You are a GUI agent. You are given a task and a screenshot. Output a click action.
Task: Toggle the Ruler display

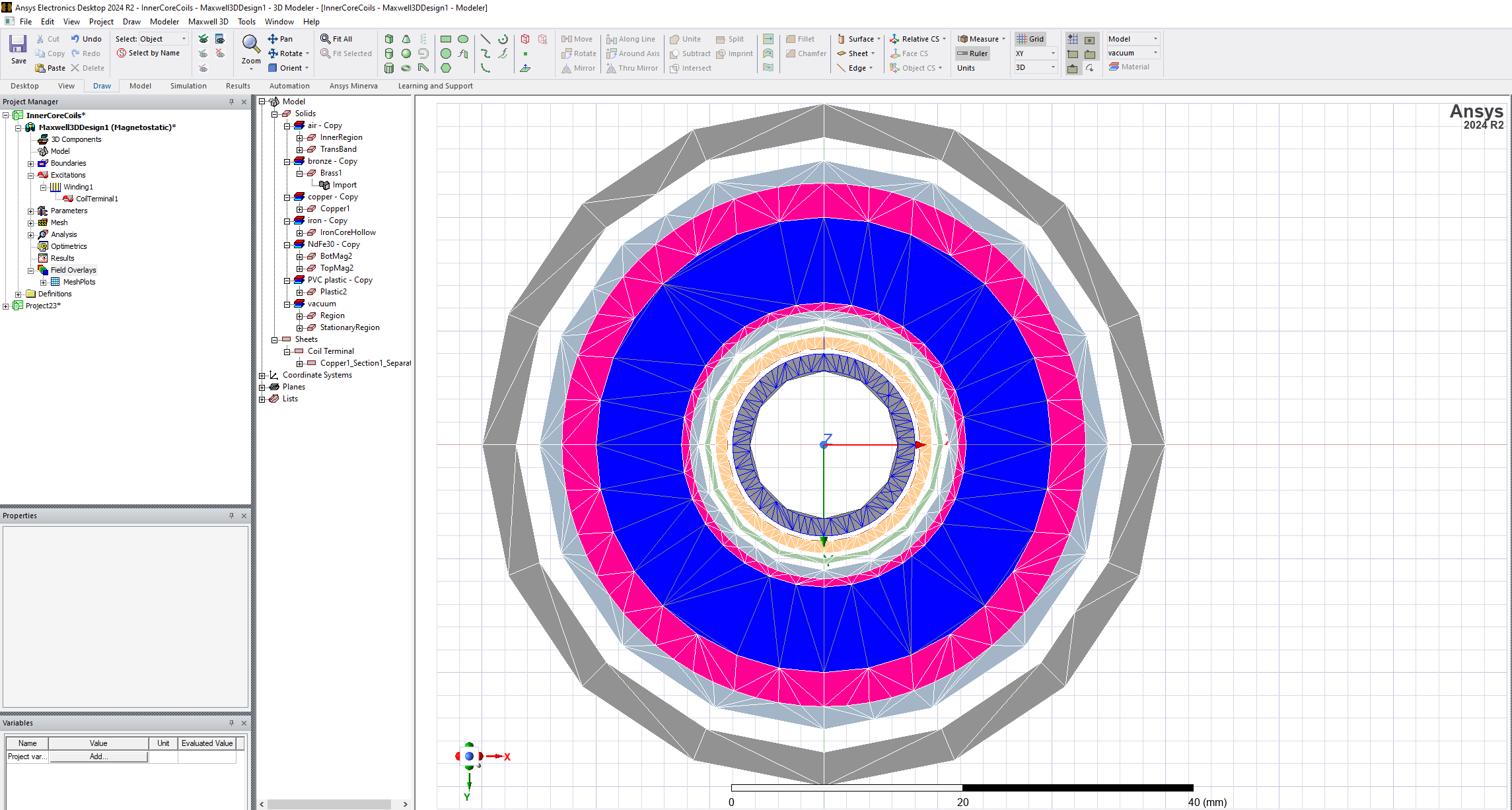pos(972,53)
